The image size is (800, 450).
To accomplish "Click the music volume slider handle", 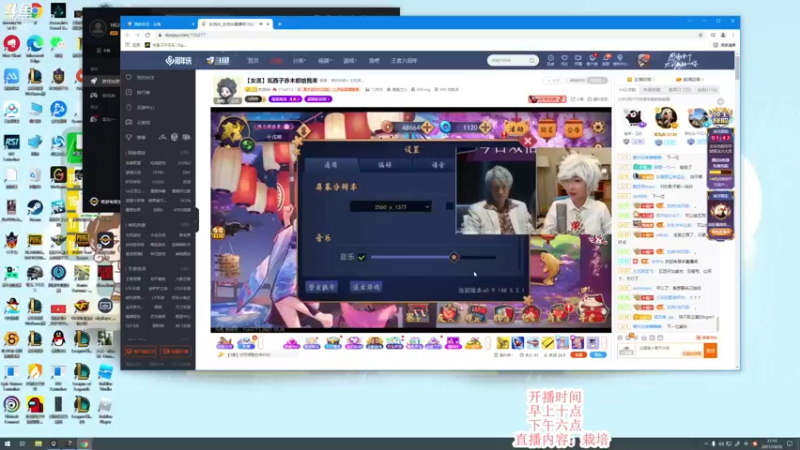I will coord(454,257).
